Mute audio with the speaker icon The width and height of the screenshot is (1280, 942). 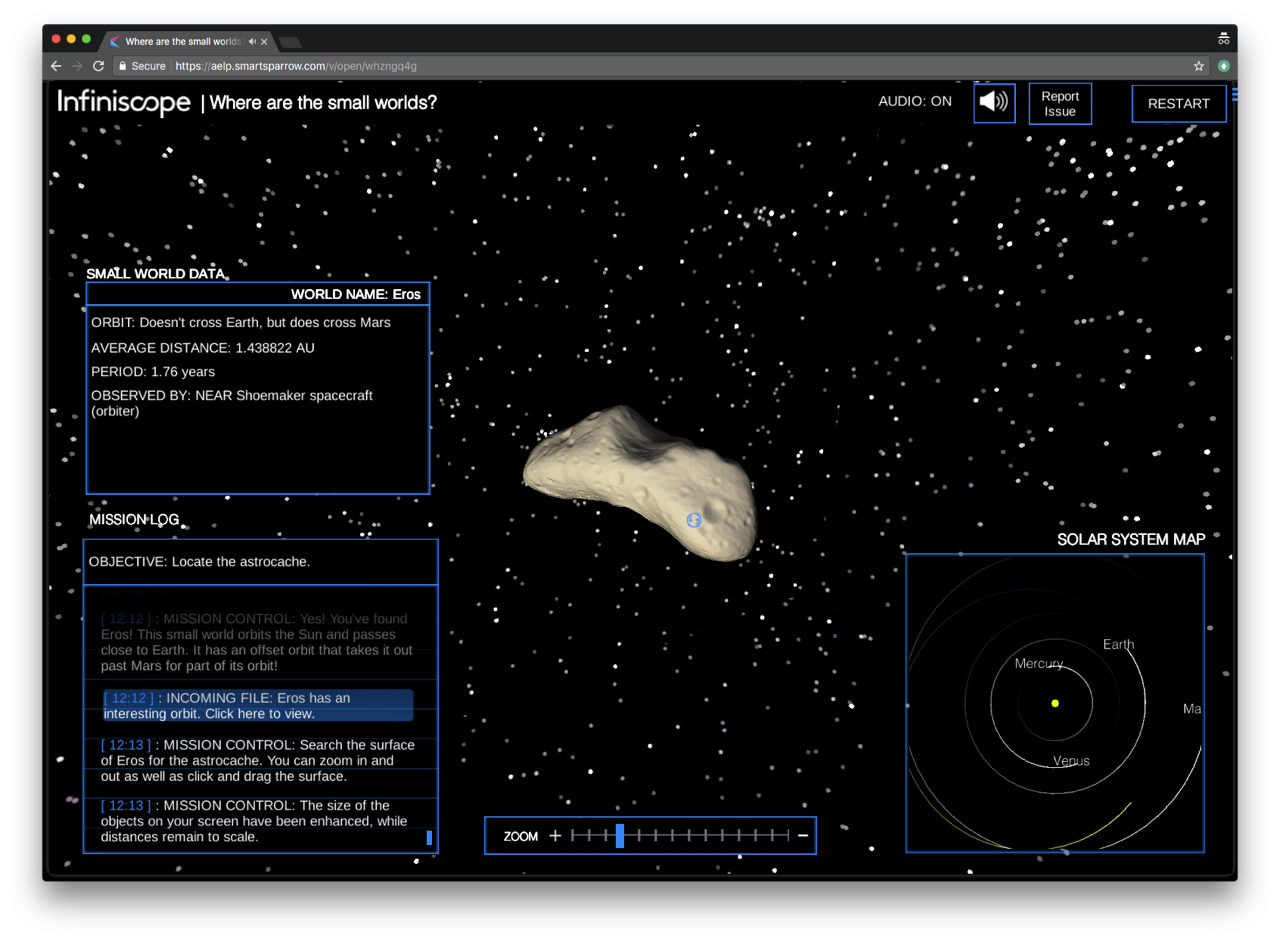994,102
